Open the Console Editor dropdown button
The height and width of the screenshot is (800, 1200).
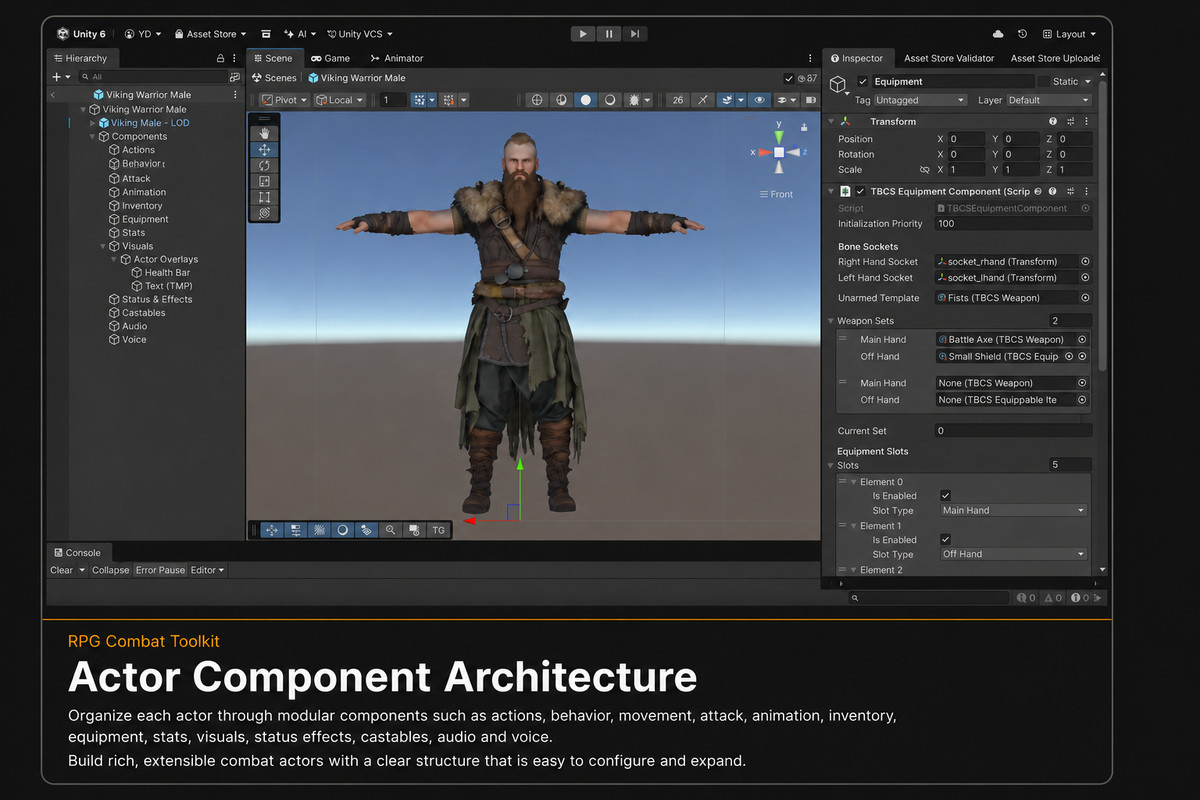coord(208,570)
